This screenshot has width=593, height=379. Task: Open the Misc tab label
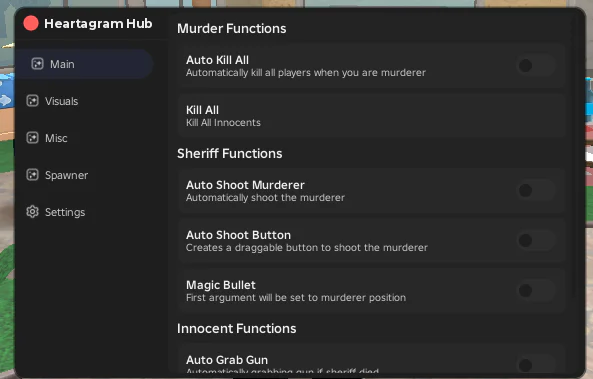56,138
